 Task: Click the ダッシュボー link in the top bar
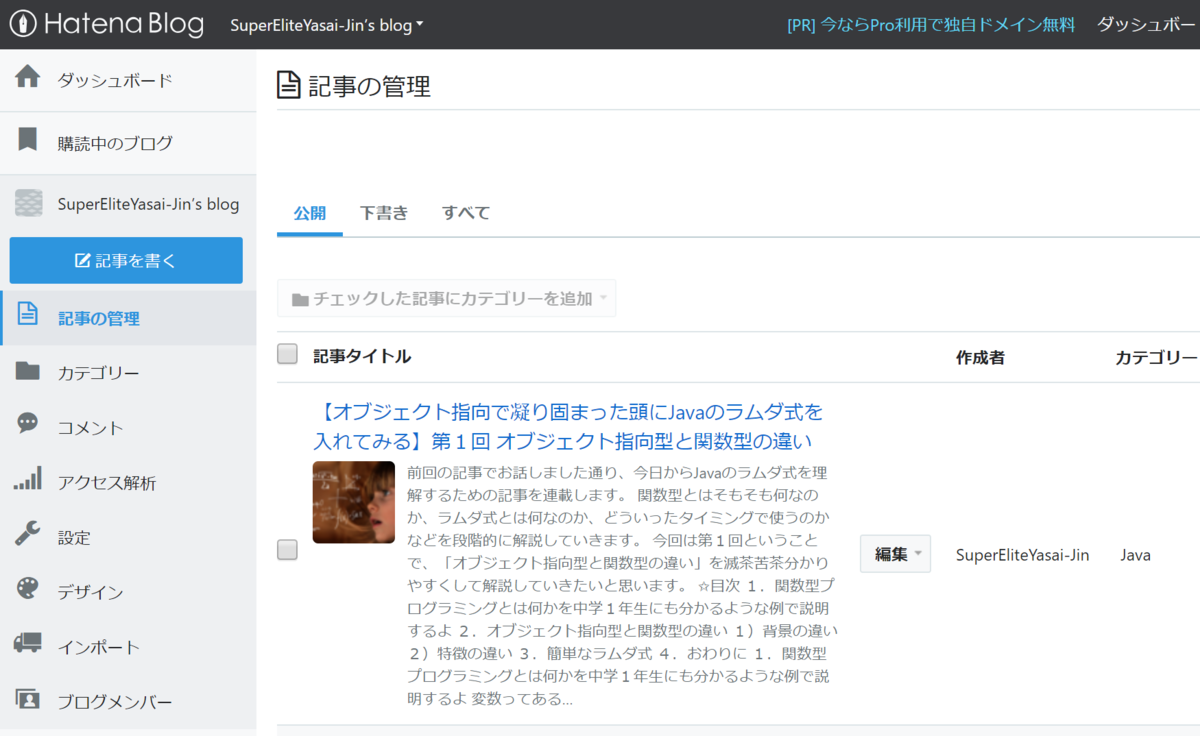[1147, 25]
